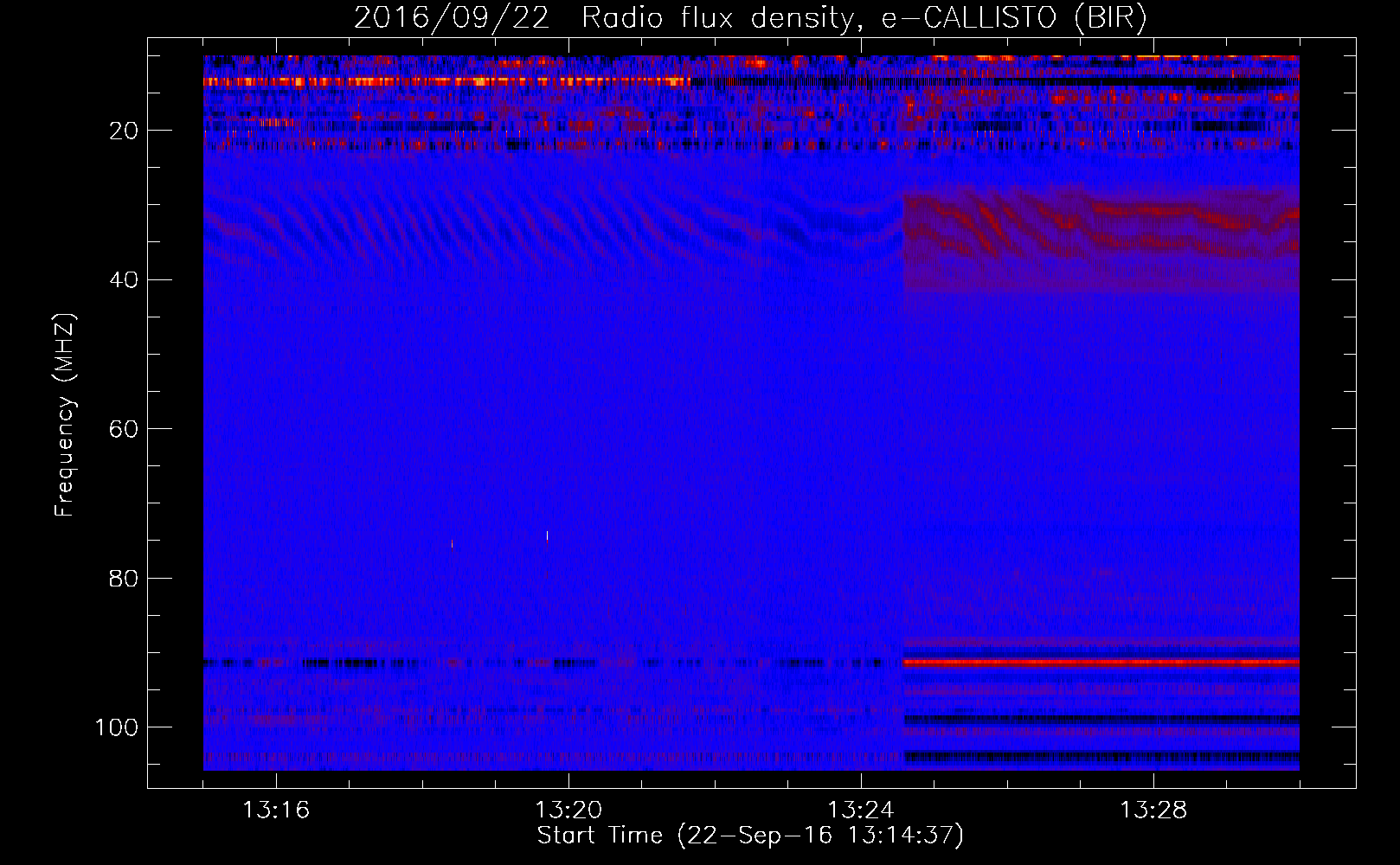Click the 13:20 time tick label
Image resolution: width=1400 pixels, height=865 pixels.
568,811
